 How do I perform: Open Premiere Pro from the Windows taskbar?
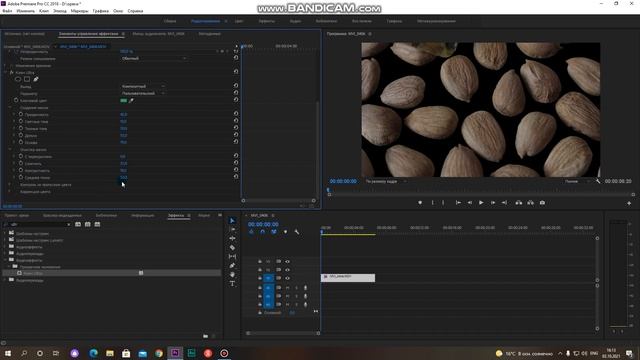tap(175, 353)
